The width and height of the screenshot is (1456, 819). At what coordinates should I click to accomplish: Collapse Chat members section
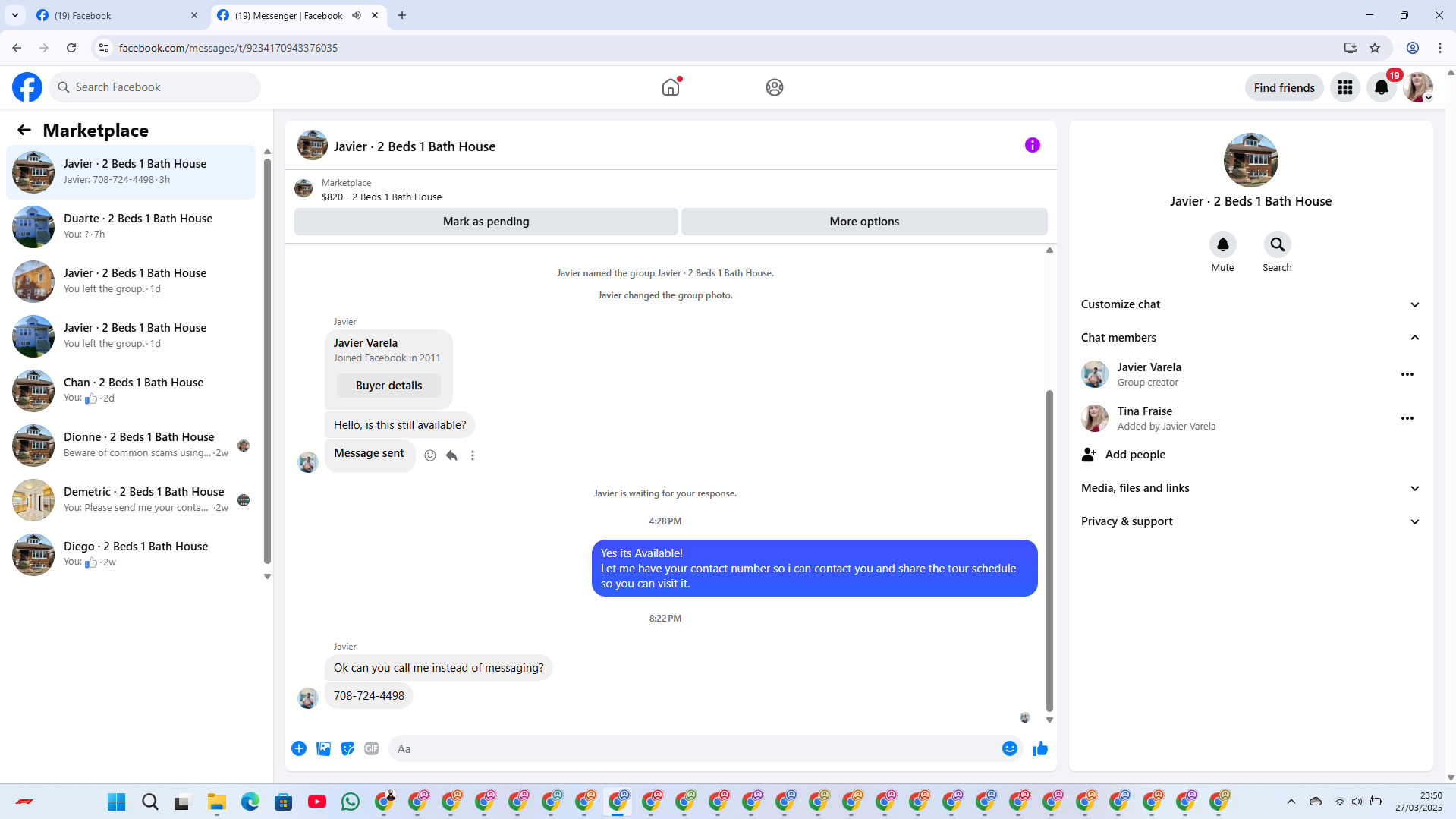coord(1250,338)
